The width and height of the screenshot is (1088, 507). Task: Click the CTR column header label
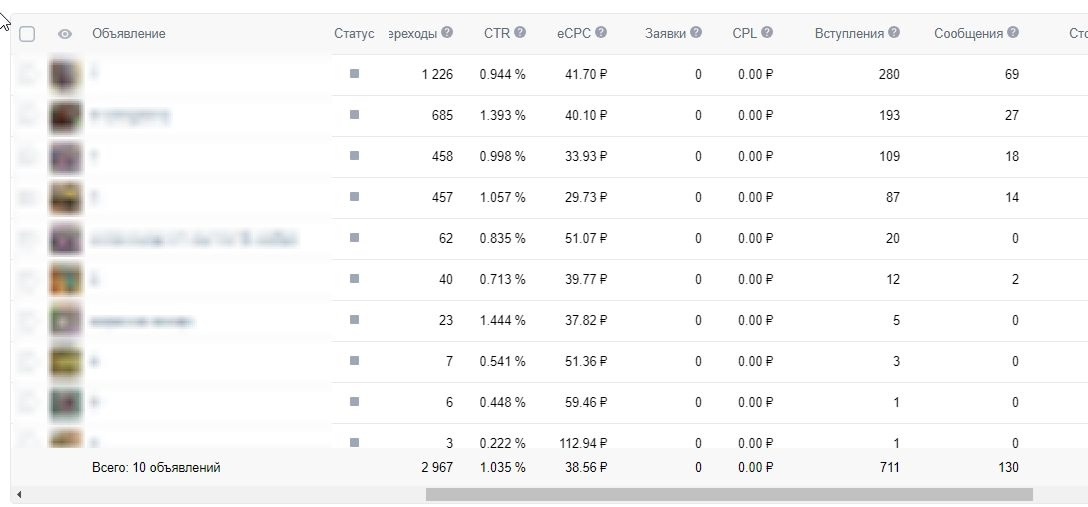[x=497, y=33]
